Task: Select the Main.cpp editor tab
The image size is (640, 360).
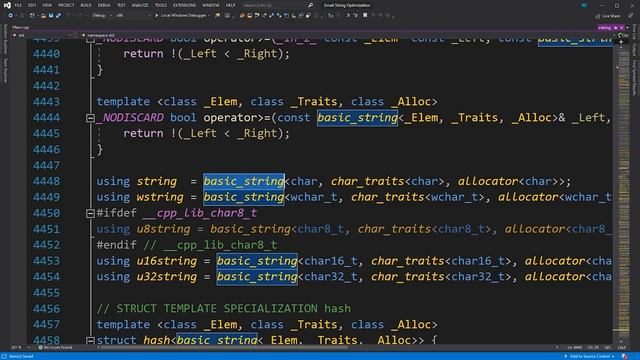Action: click(x=20, y=27)
